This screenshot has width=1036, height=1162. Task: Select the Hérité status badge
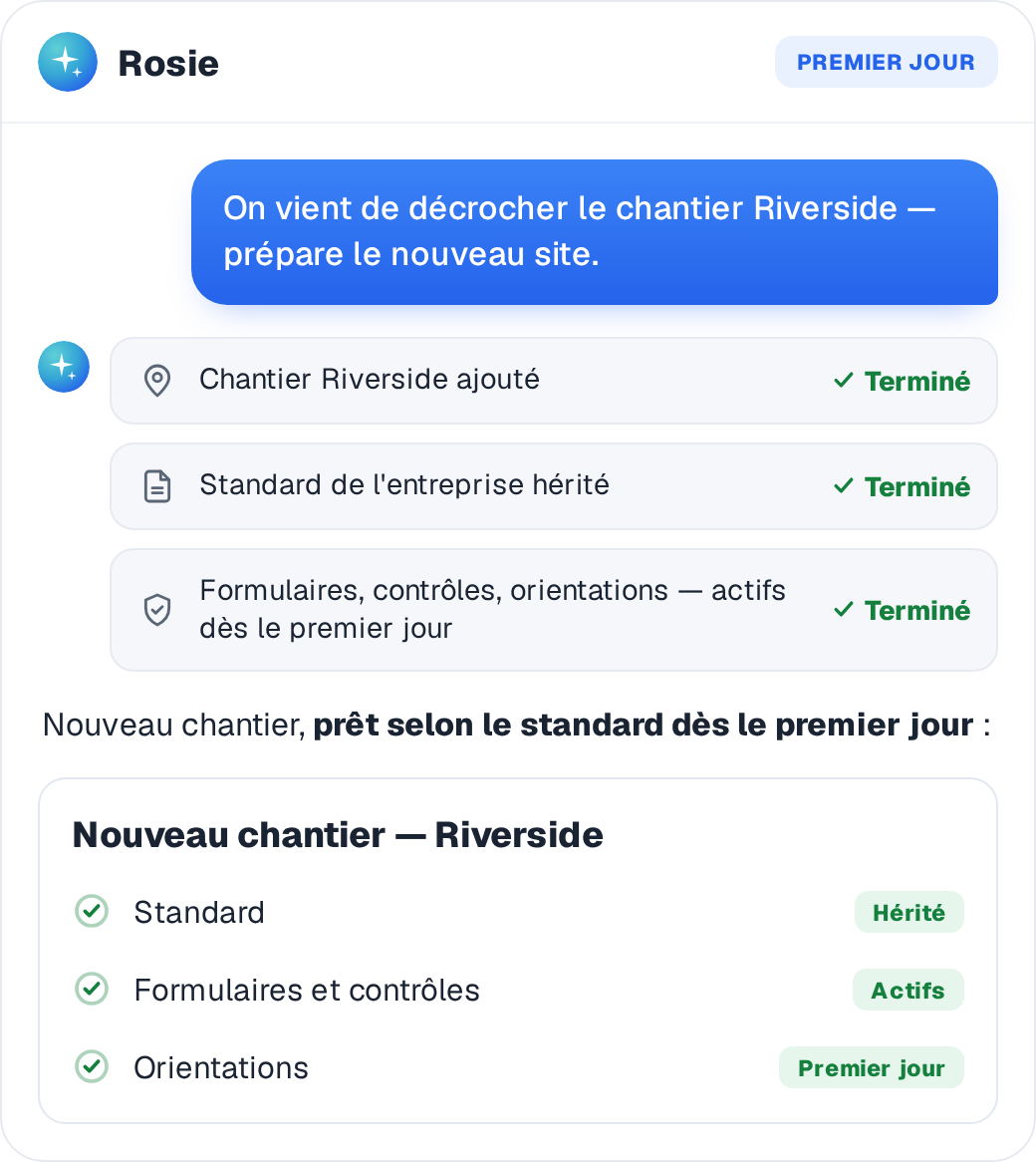[x=908, y=912]
